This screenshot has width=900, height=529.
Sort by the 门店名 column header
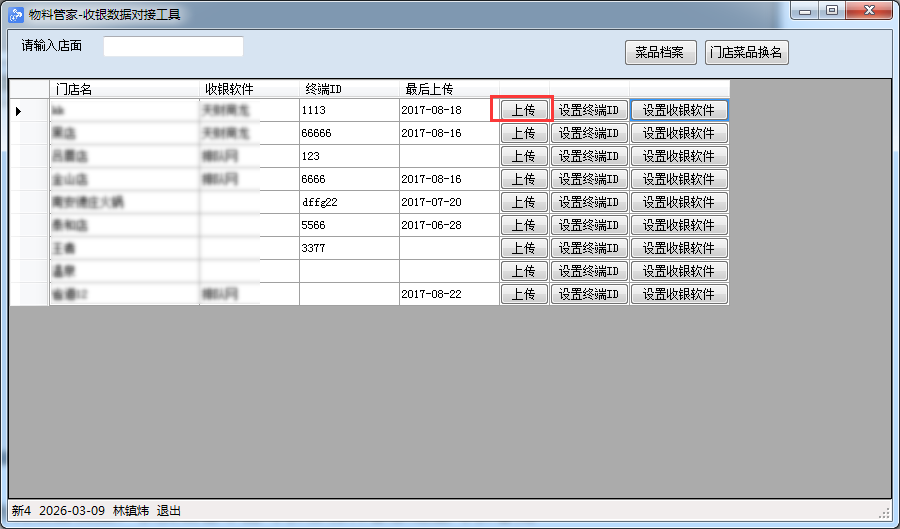[124, 89]
